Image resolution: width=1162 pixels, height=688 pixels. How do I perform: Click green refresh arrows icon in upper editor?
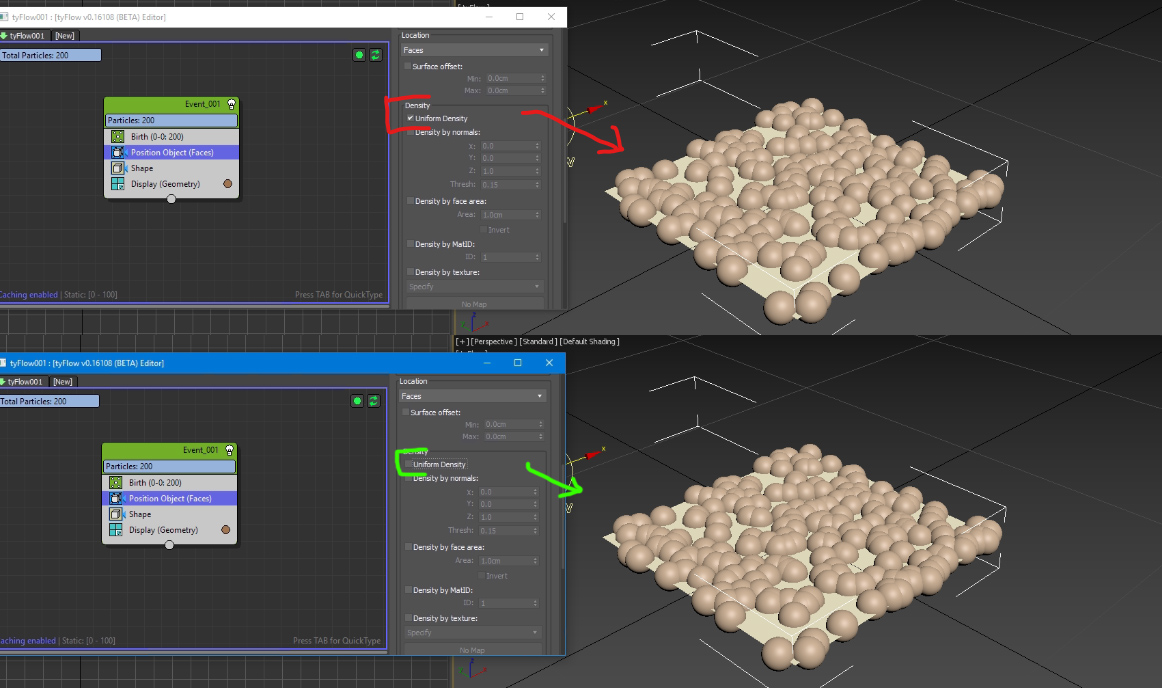tap(375, 55)
